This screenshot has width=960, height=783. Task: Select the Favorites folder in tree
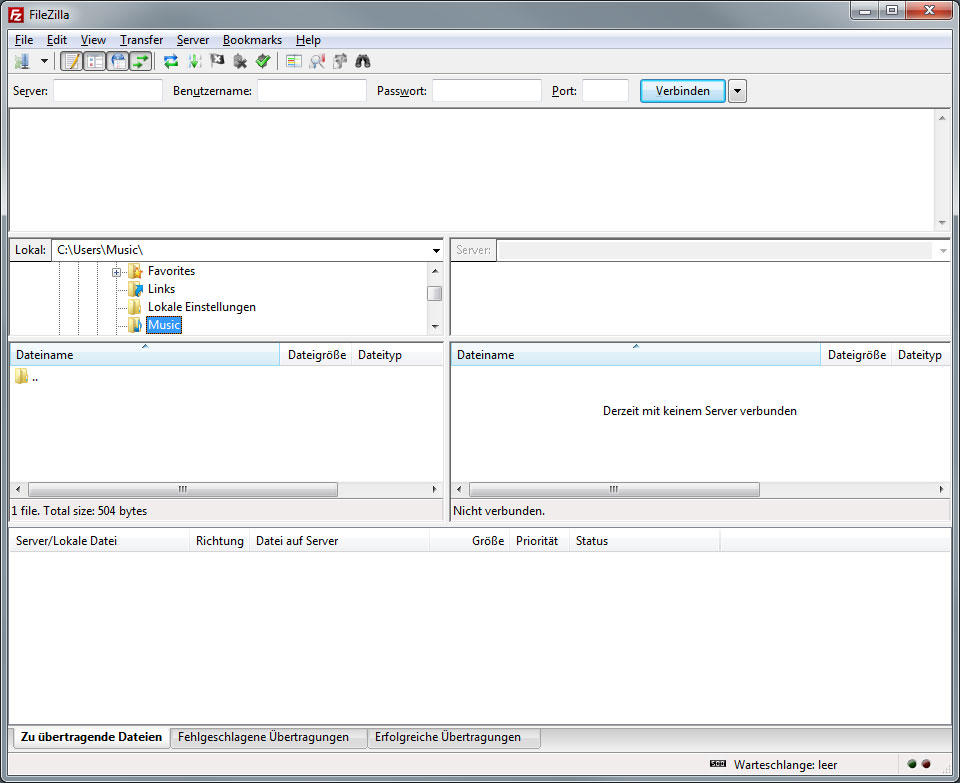point(171,271)
